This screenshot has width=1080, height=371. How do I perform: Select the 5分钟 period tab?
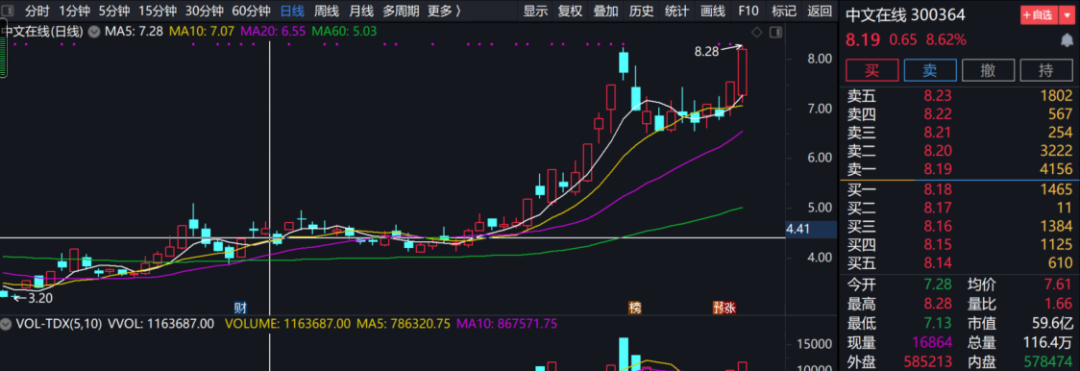point(113,11)
